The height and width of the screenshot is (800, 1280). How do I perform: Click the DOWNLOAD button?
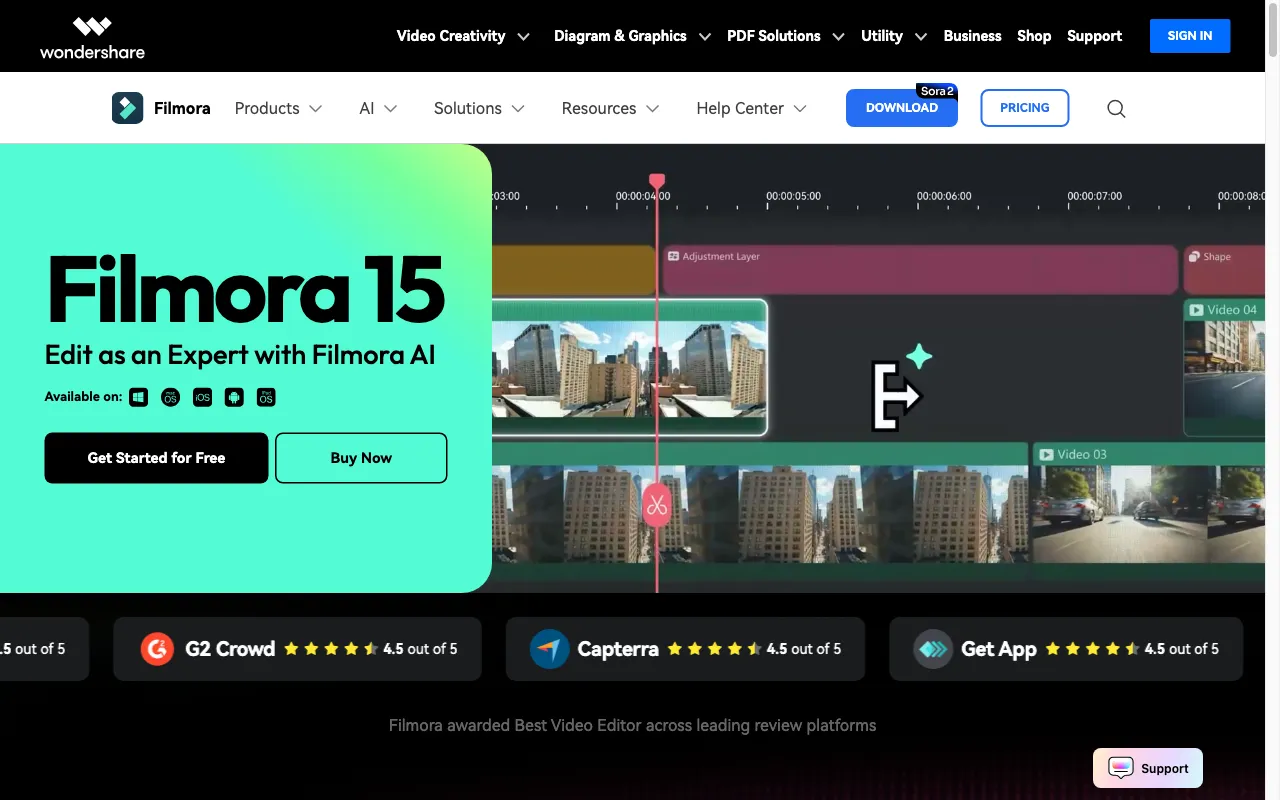point(902,108)
